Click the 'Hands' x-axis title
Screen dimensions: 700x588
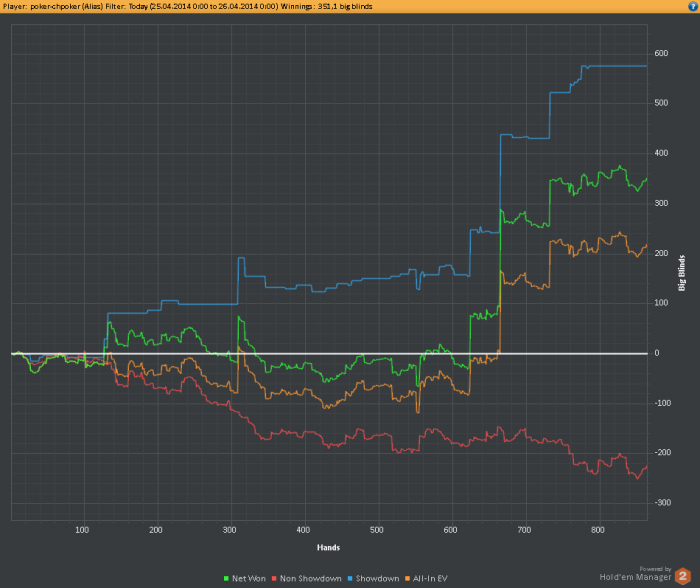[329, 547]
